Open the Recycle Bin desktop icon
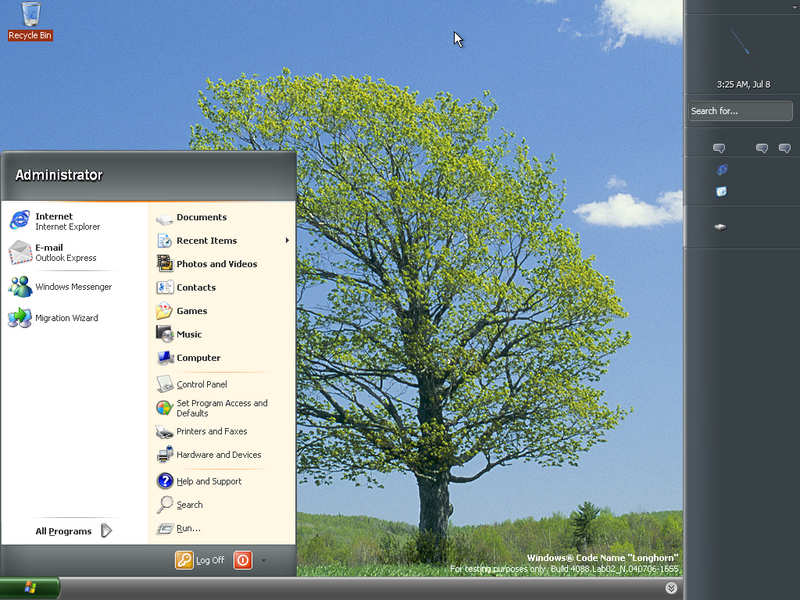This screenshot has height=600, width=800. tap(30, 20)
